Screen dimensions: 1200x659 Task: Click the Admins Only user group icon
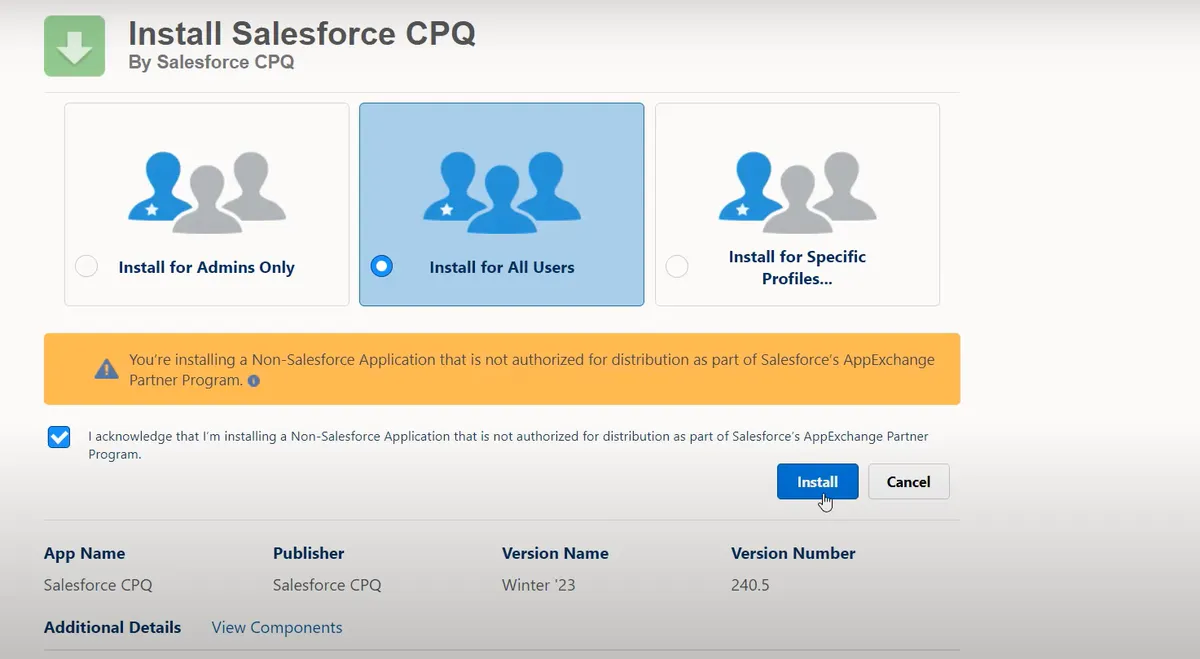tap(207, 191)
